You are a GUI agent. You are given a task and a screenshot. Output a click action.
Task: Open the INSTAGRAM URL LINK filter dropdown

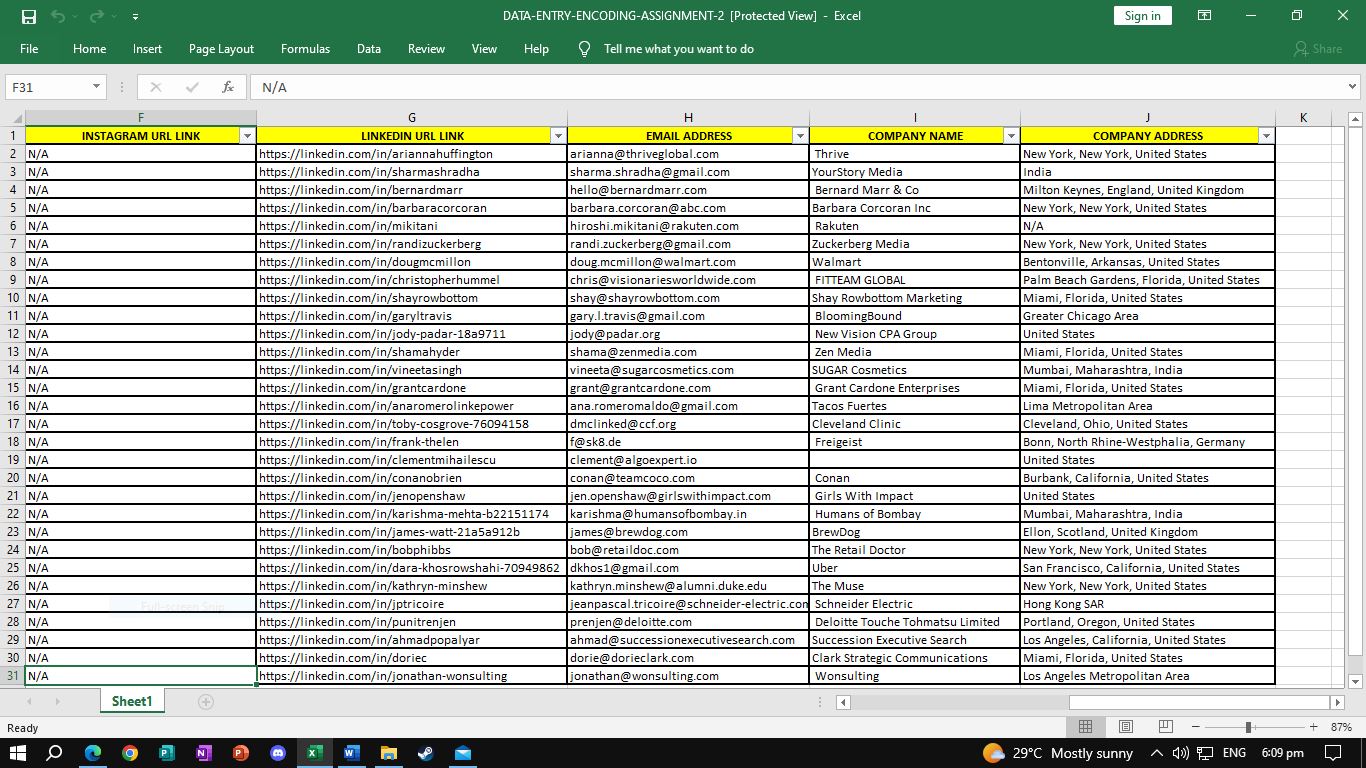[247, 136]
